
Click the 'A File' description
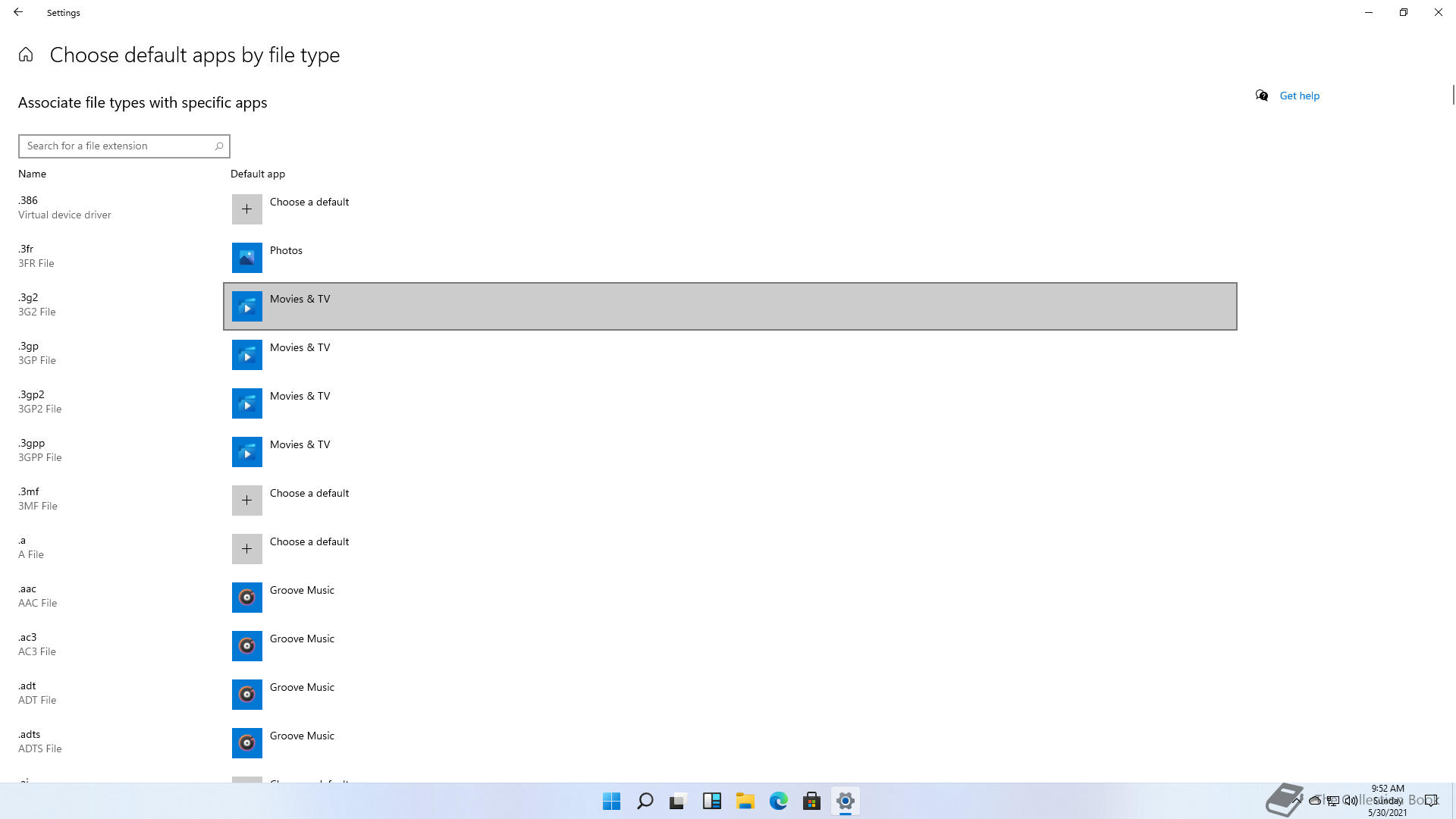31,554
